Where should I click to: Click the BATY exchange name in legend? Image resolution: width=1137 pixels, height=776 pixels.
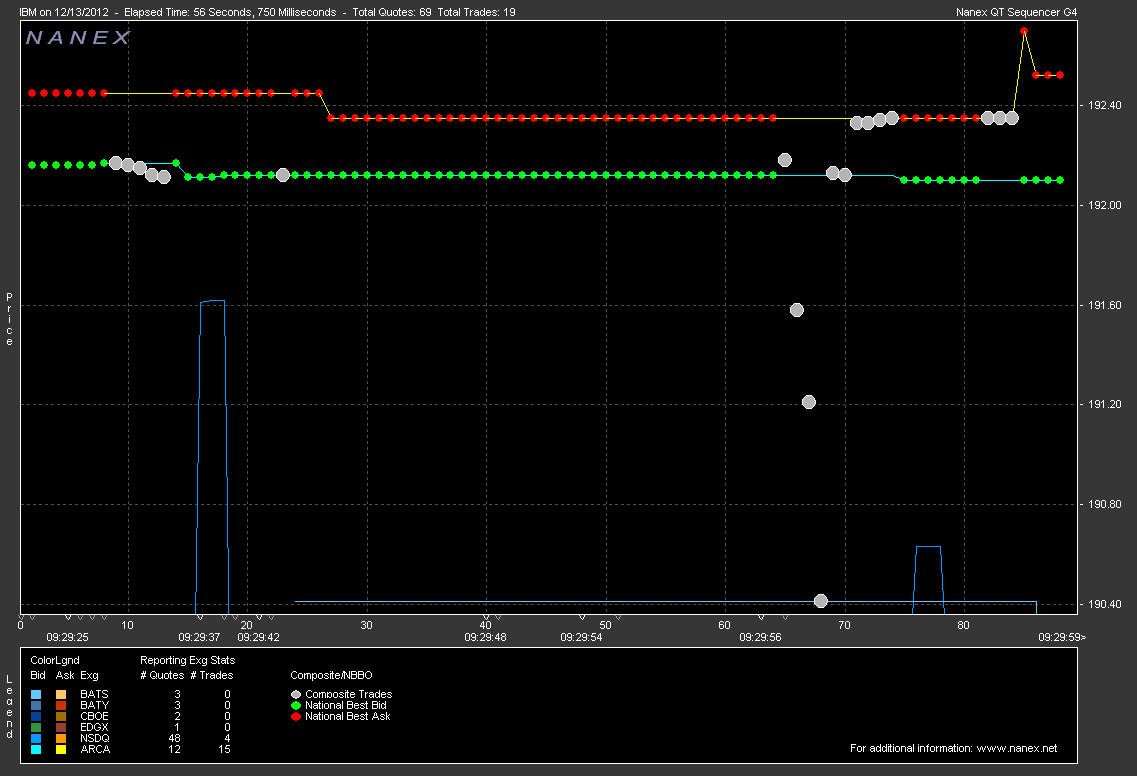tap(94, 706)
